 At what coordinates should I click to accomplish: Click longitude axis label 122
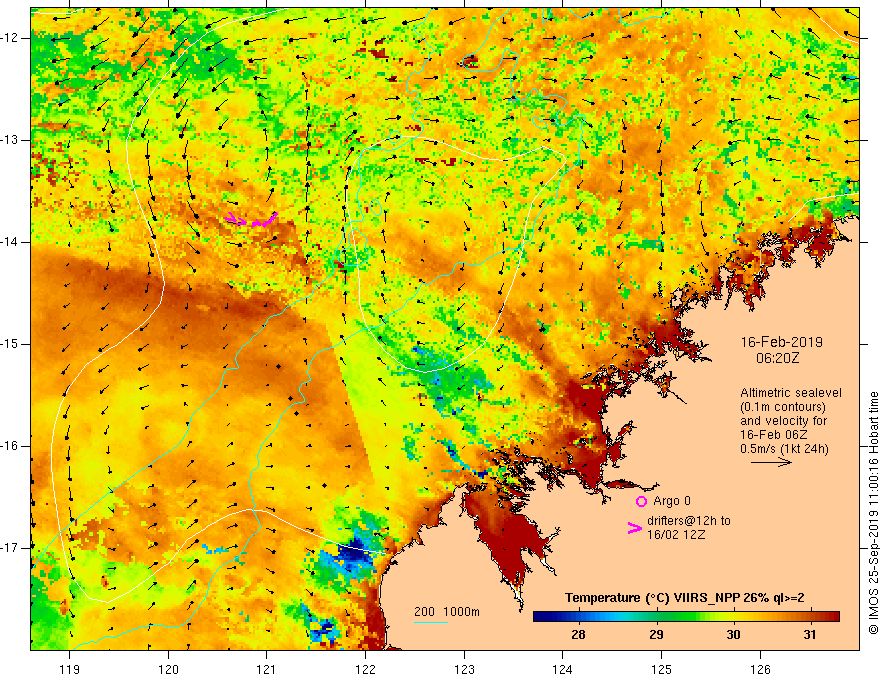365,669
